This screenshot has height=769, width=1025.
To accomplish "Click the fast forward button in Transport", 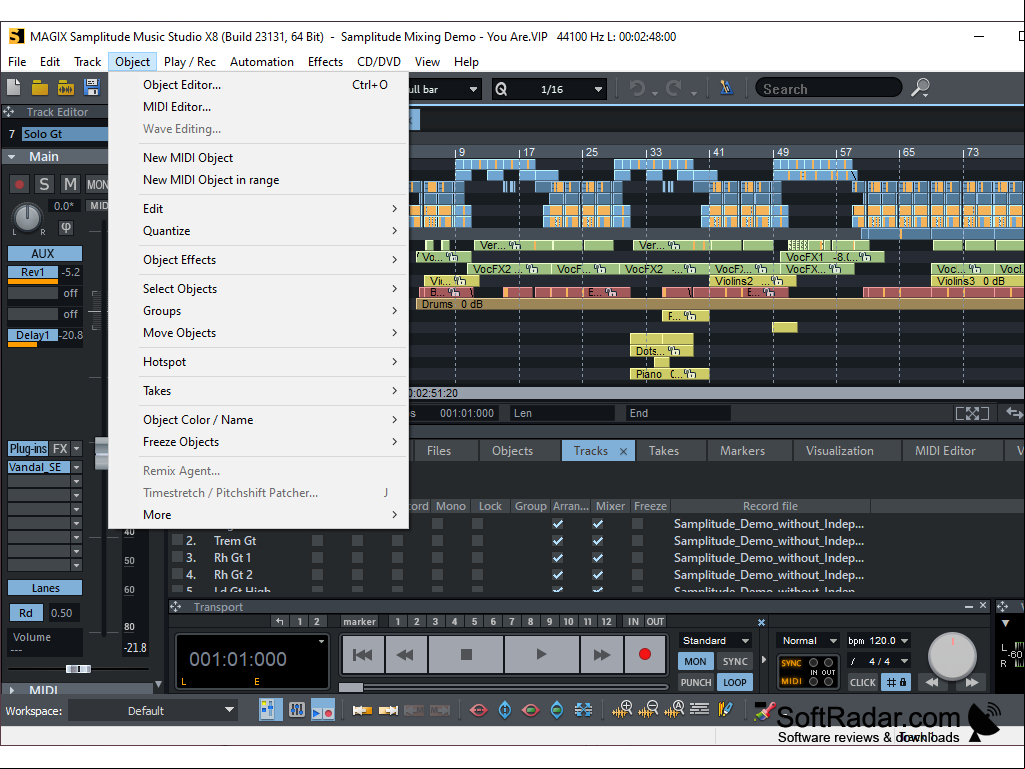I will click(601, 654).
